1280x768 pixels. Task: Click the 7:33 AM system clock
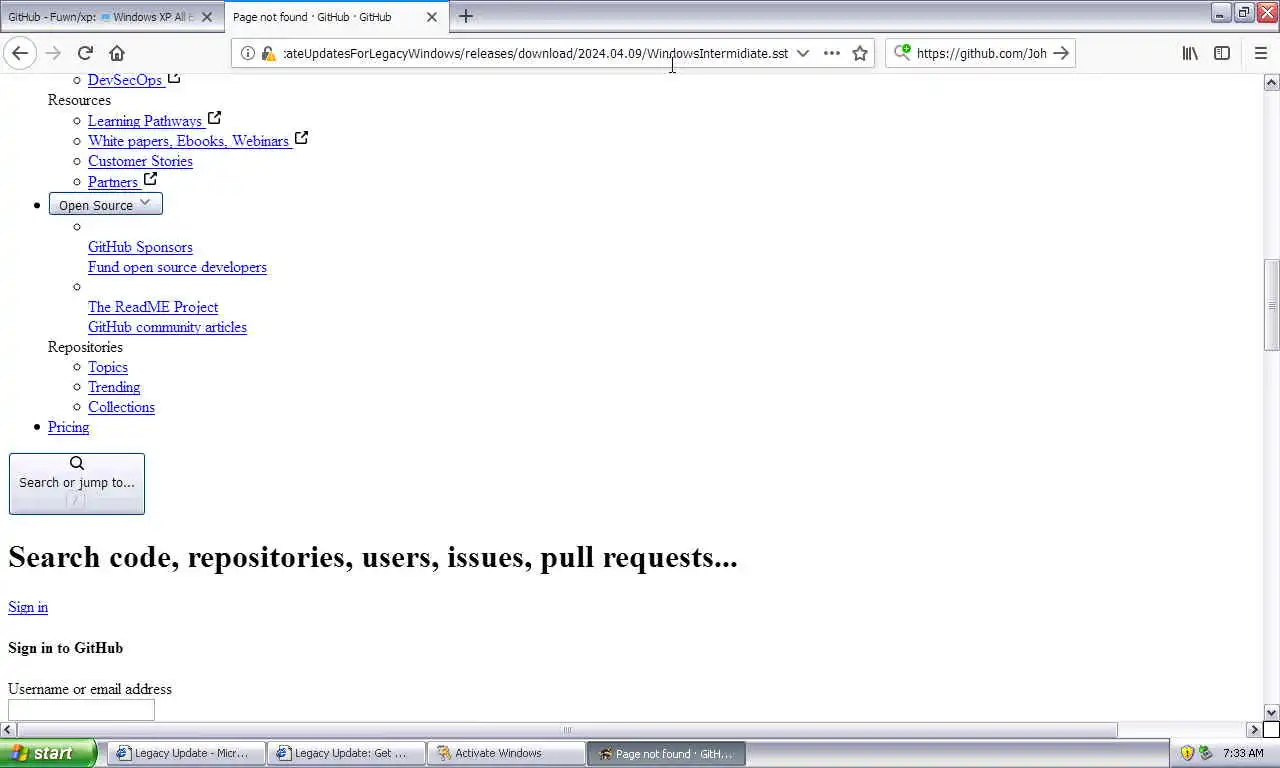point(1243,753)
